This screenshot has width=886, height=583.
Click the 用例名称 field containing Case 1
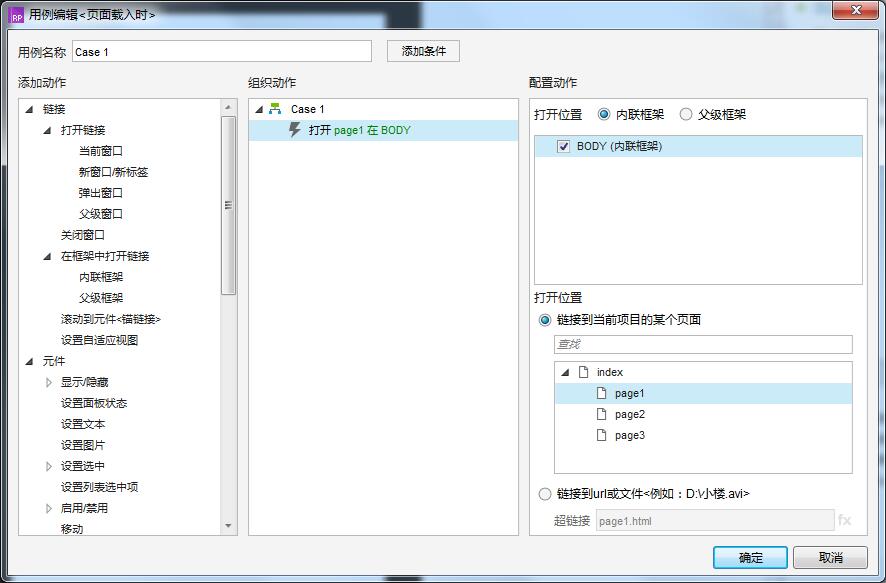pyautogui.click(x=222, y=51)
